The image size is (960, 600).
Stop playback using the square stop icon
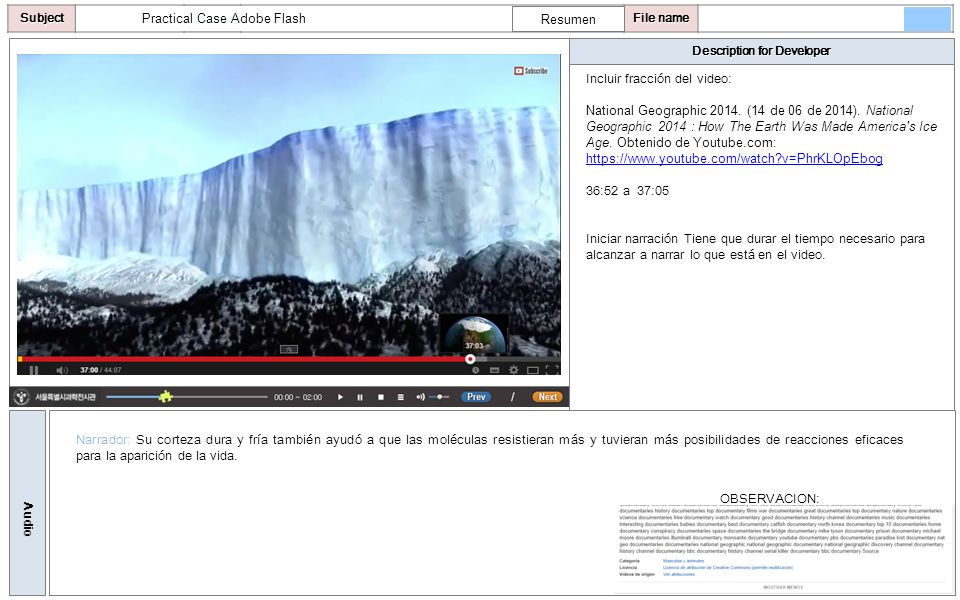coord(381,397)
